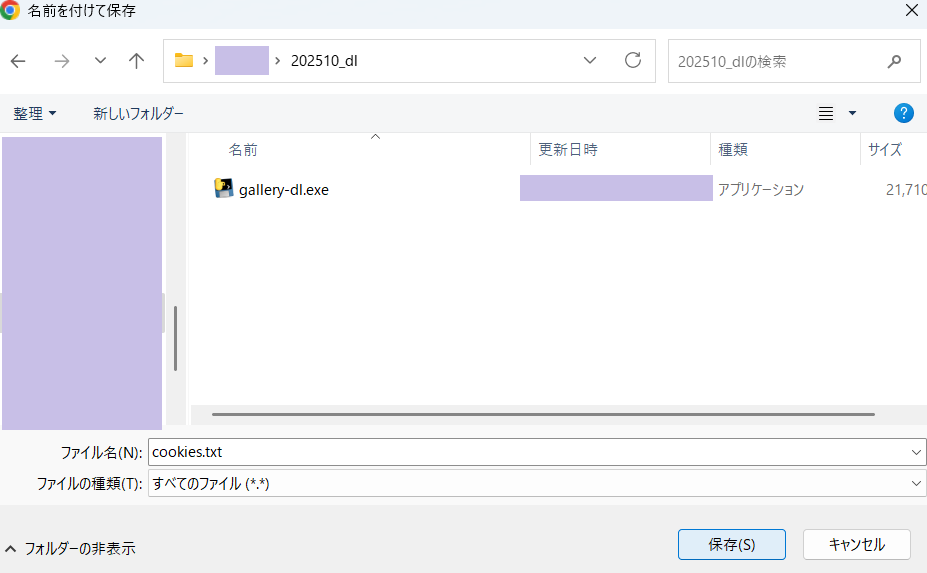
Task: Click the Chrome icon in title bar
Action: 9,10
